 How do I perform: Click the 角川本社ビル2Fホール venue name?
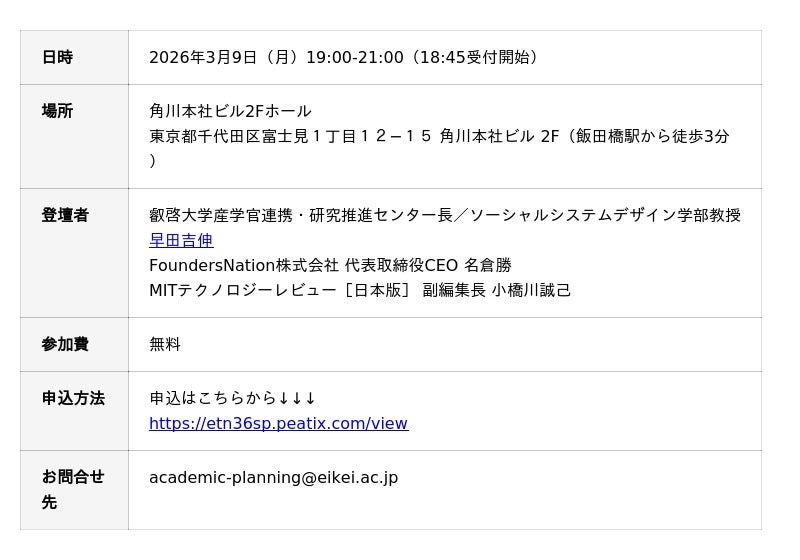tap(230, 112)
